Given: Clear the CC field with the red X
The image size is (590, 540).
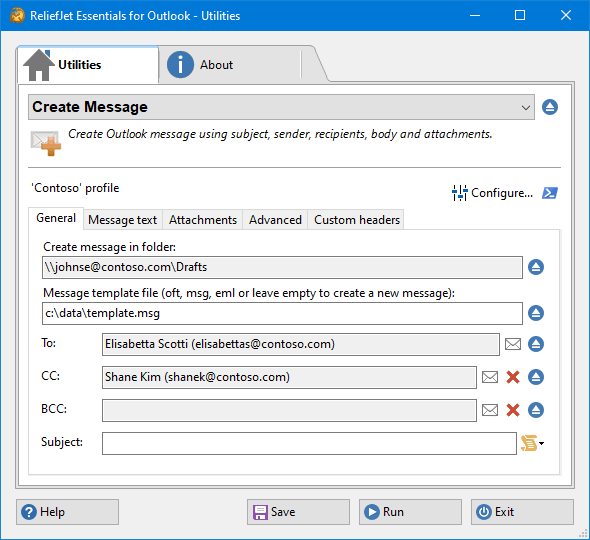Looking at the screenshot, I should point(513,377).
